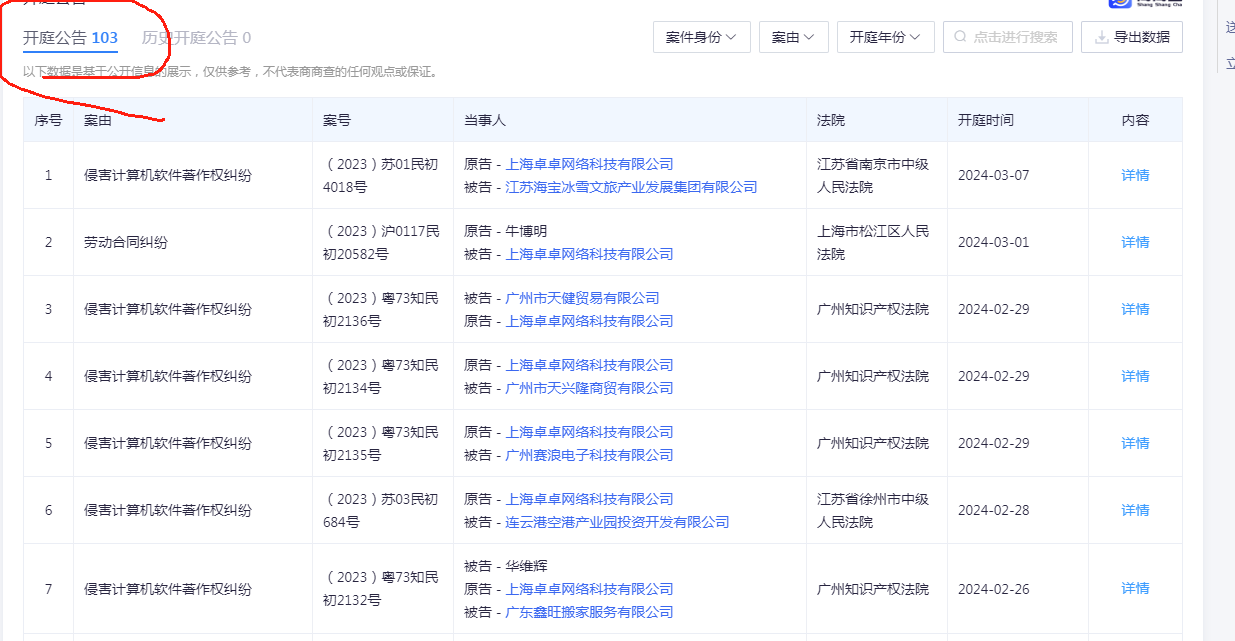
Task: Open the 广州市天健贸易有限公司 company link
Action: [x=582, y=298]
